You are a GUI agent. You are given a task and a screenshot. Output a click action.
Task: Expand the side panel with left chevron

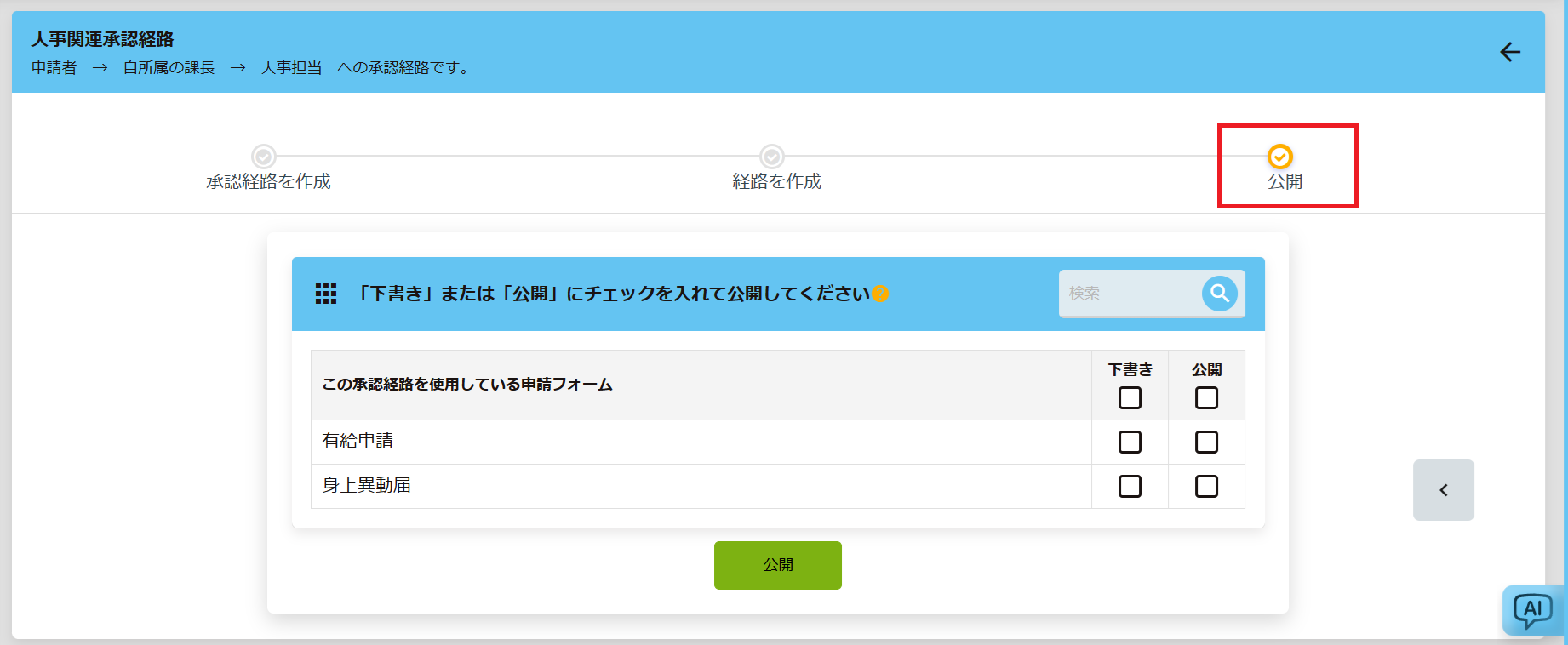click(x=1443, y=490)
